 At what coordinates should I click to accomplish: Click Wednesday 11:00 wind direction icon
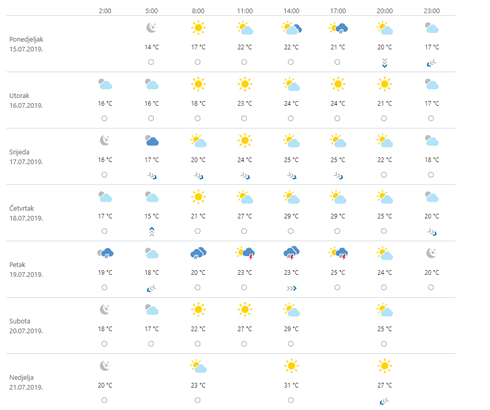pos(245,175)
